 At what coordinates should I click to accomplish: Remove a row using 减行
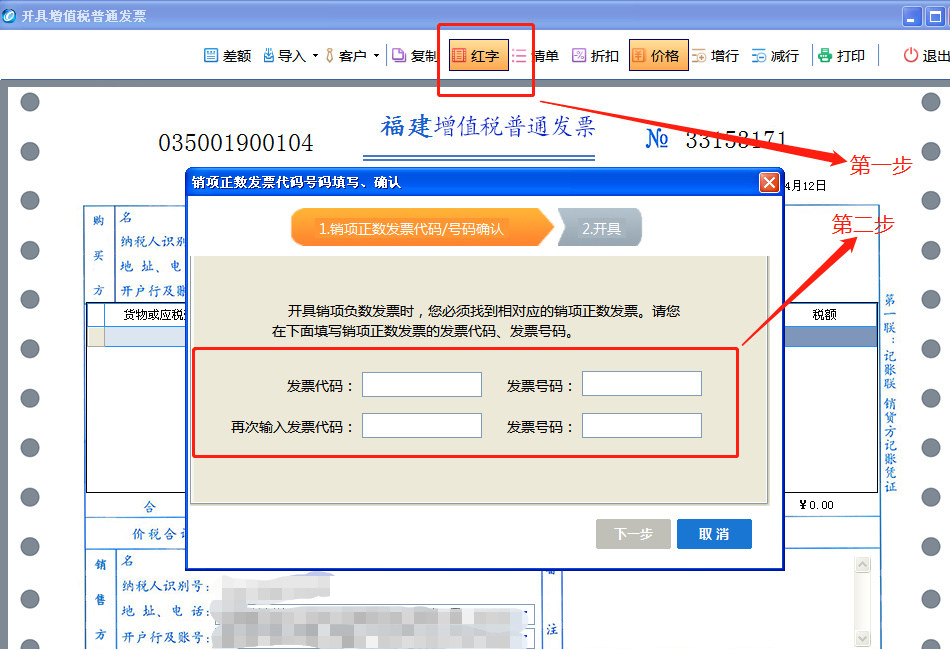click(x=775, y=56)
